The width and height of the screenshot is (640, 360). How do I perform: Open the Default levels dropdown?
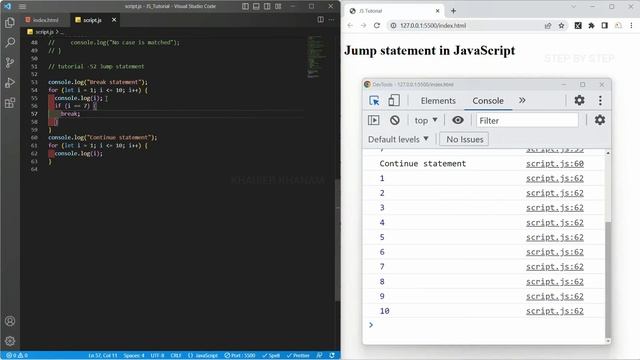coord(398,139)
